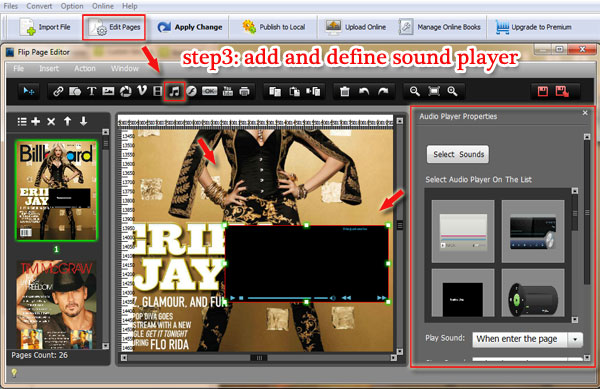
Task: Save with the red floppy icon
Action: 543,91
